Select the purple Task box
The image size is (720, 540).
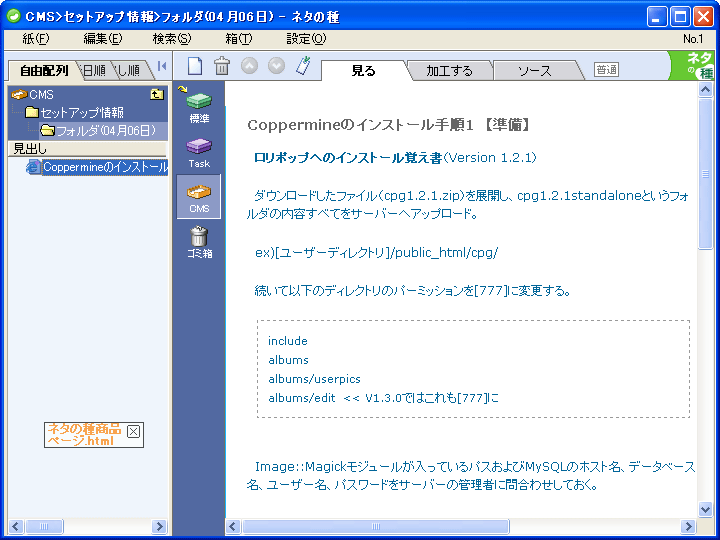click(x=199, y=153)
